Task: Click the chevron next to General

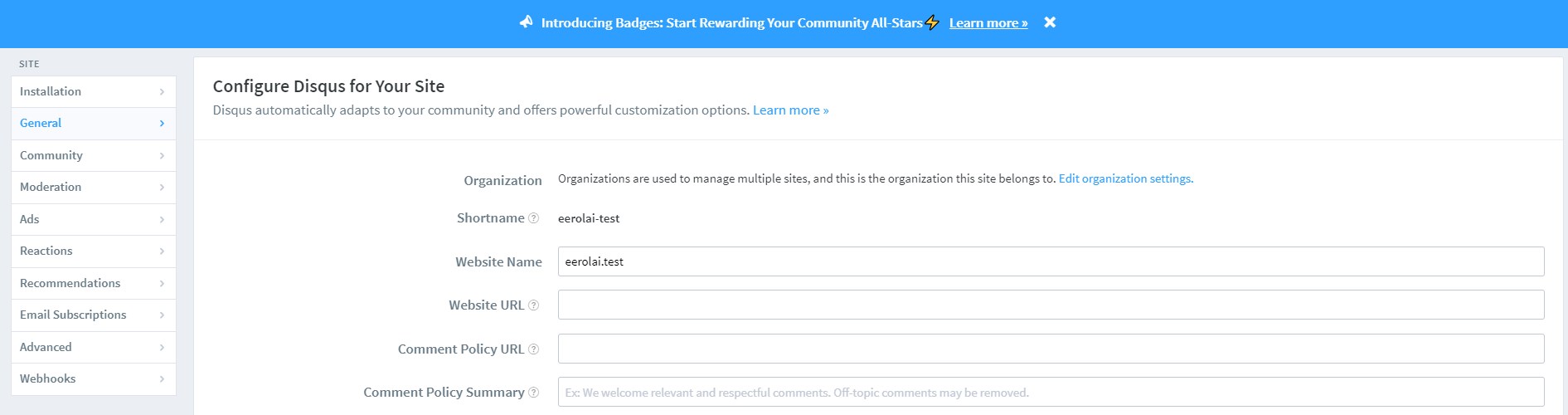Action: 162,124
